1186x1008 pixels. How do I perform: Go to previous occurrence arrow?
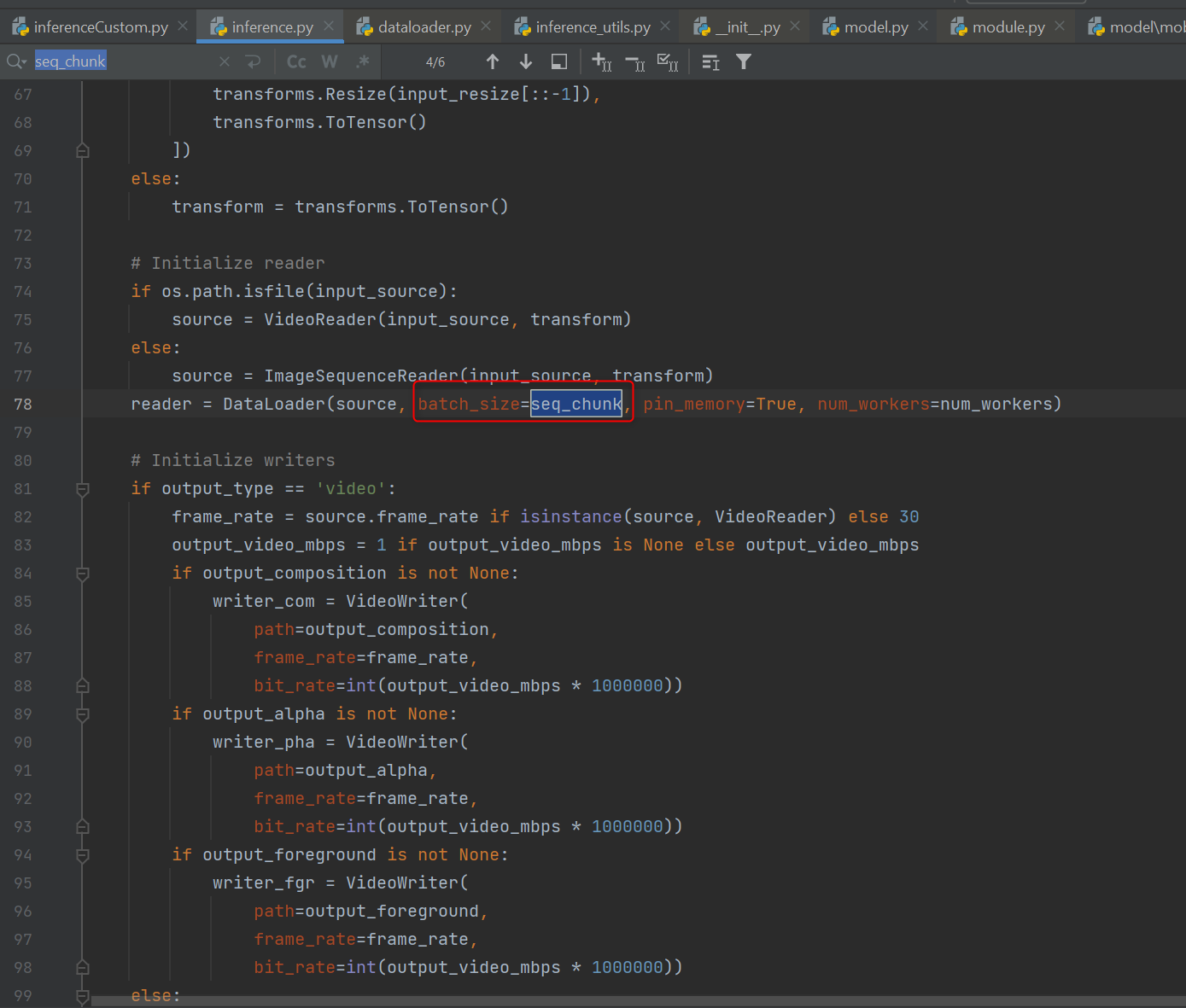pos(493,61)
